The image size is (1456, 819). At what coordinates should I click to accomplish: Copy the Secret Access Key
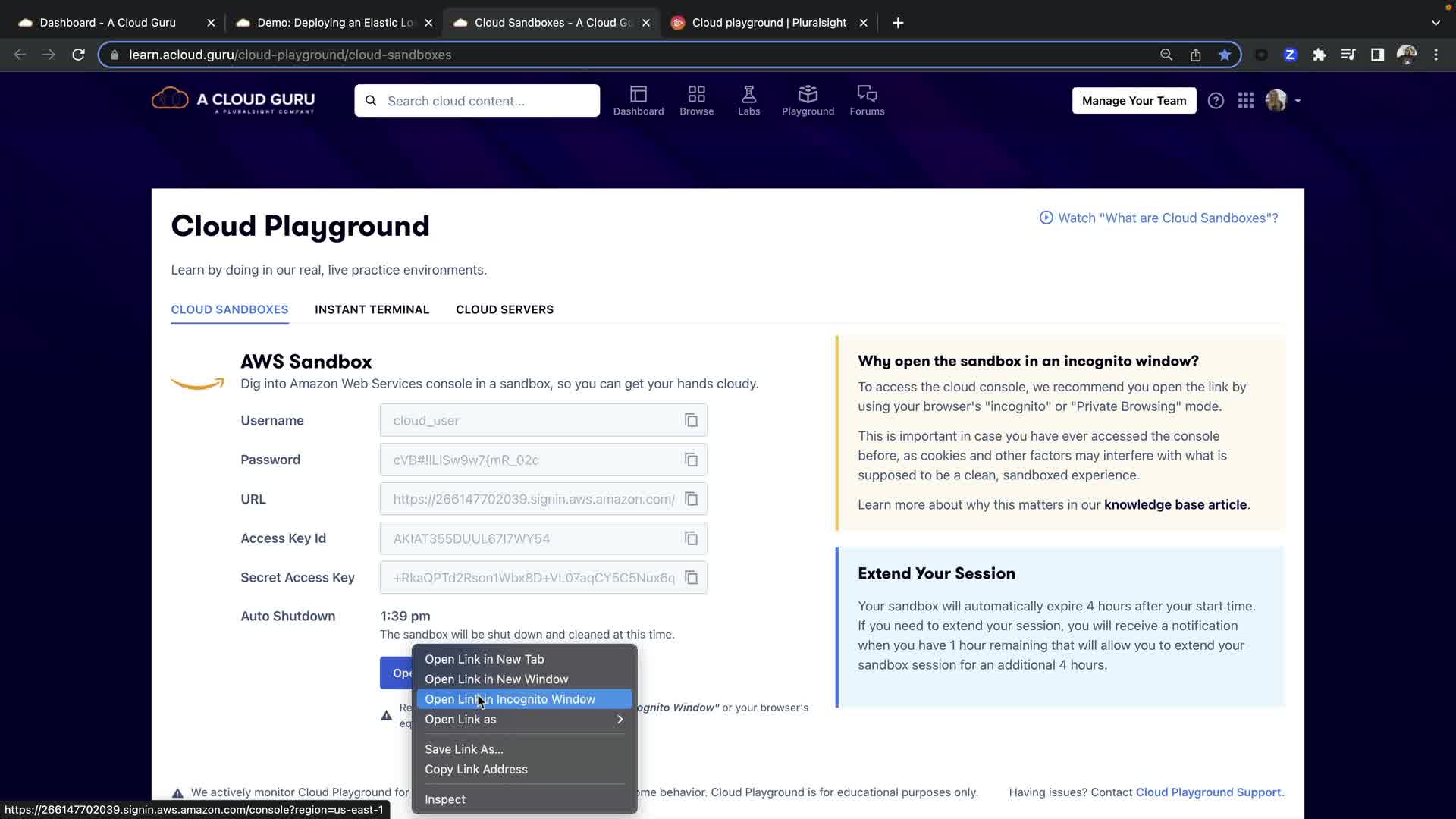point(691,578)
